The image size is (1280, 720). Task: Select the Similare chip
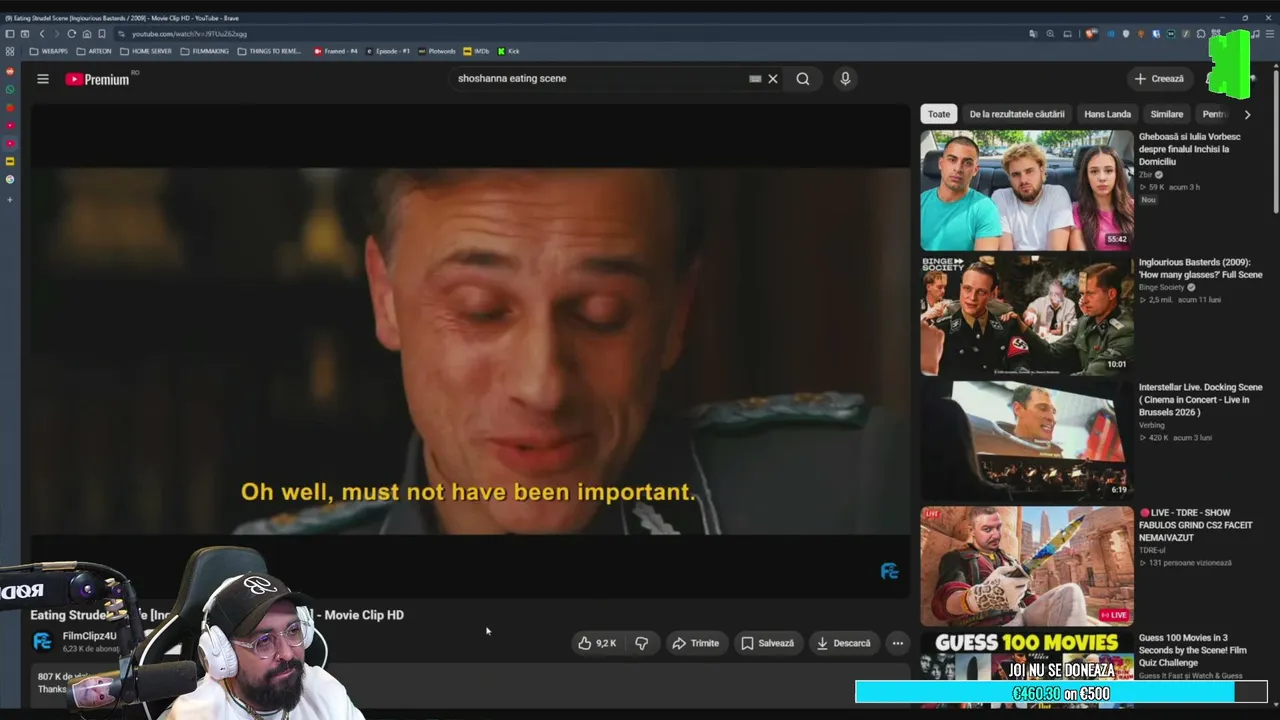click(1167, 114)
